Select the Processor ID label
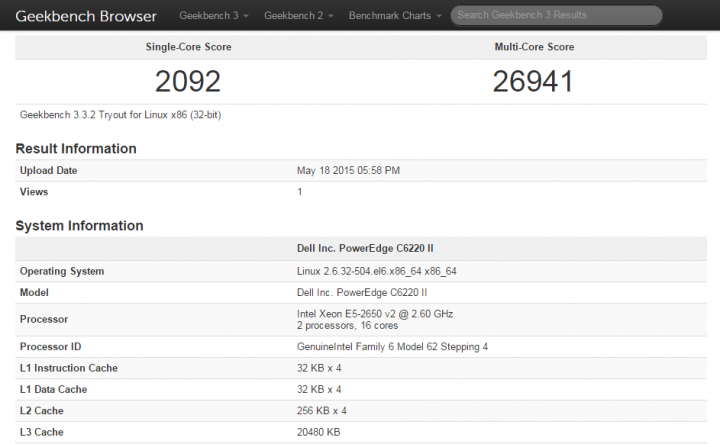 click(51, 347)
